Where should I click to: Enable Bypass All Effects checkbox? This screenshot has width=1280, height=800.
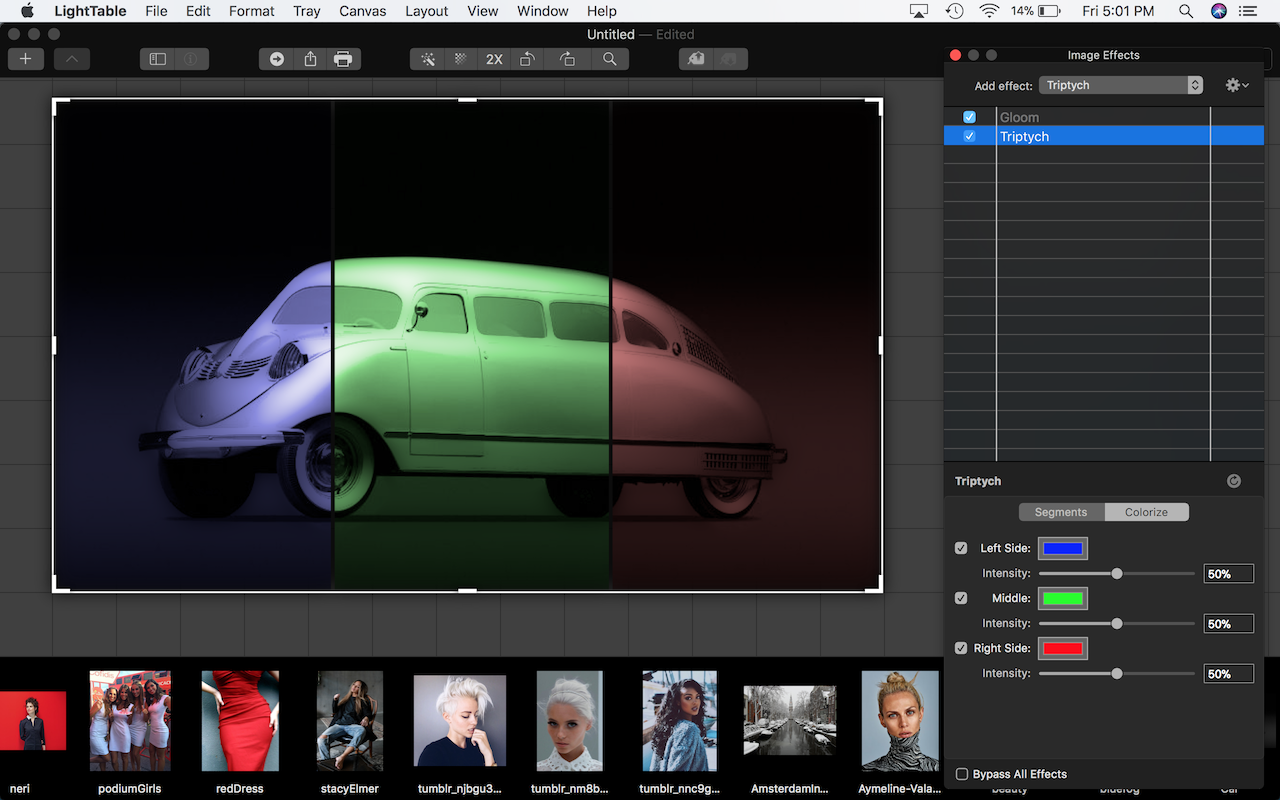point(962,774)
